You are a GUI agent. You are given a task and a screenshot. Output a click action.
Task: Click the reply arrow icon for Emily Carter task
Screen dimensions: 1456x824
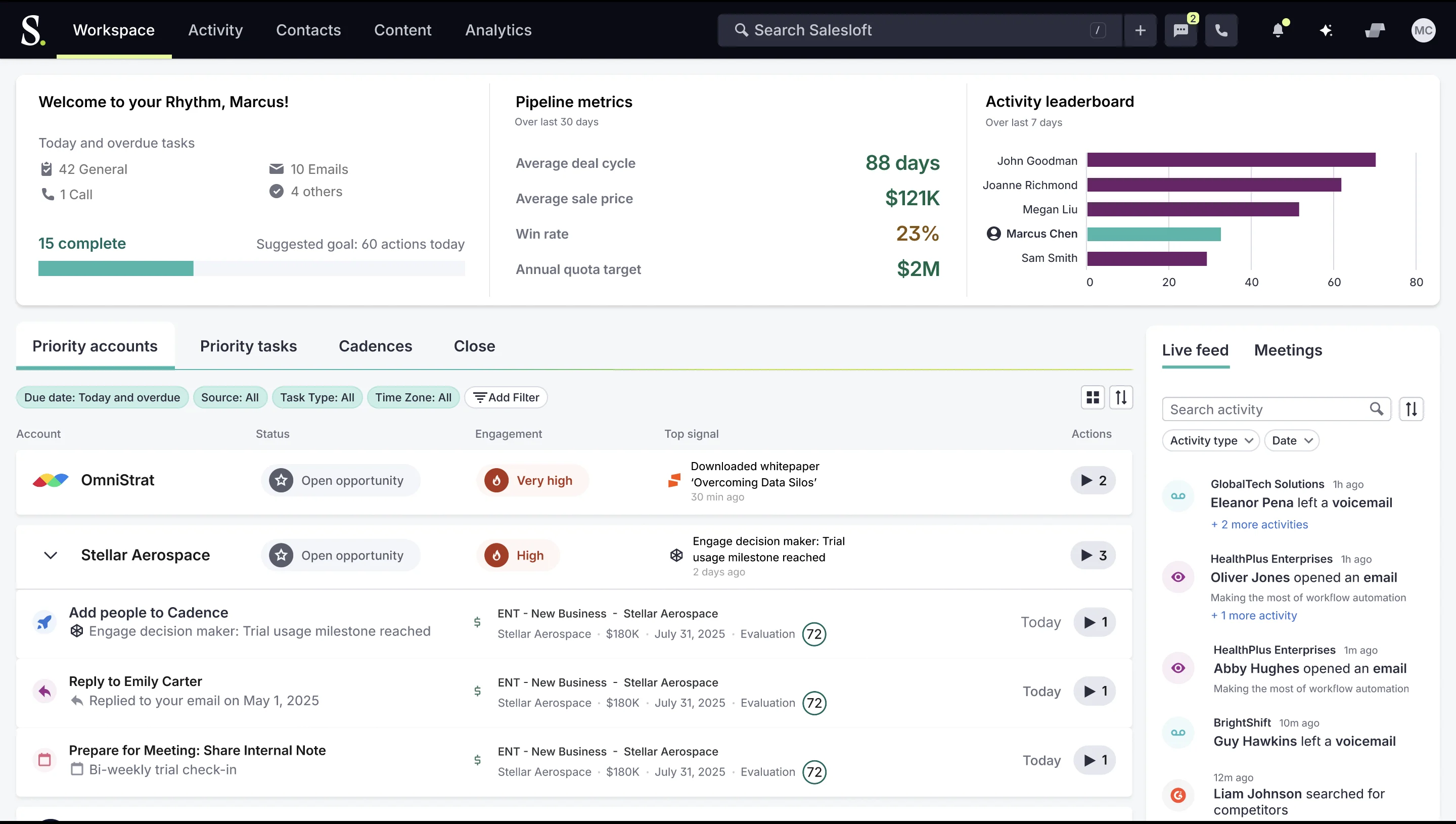click(44, 691)
